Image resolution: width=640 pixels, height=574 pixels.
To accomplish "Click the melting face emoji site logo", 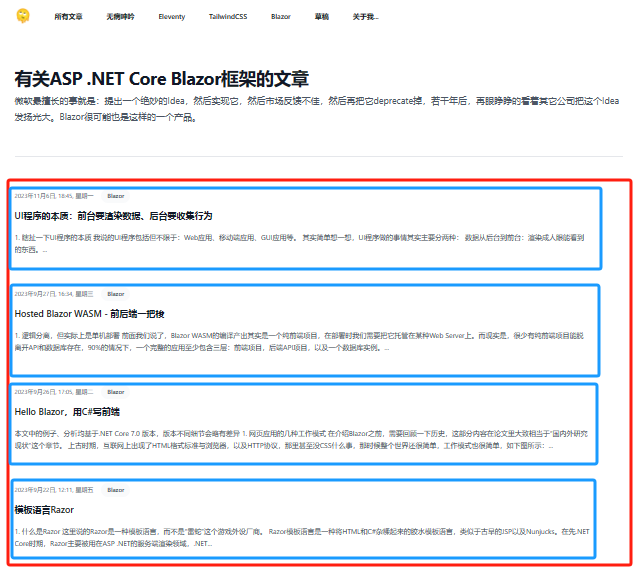I will 23,16.
